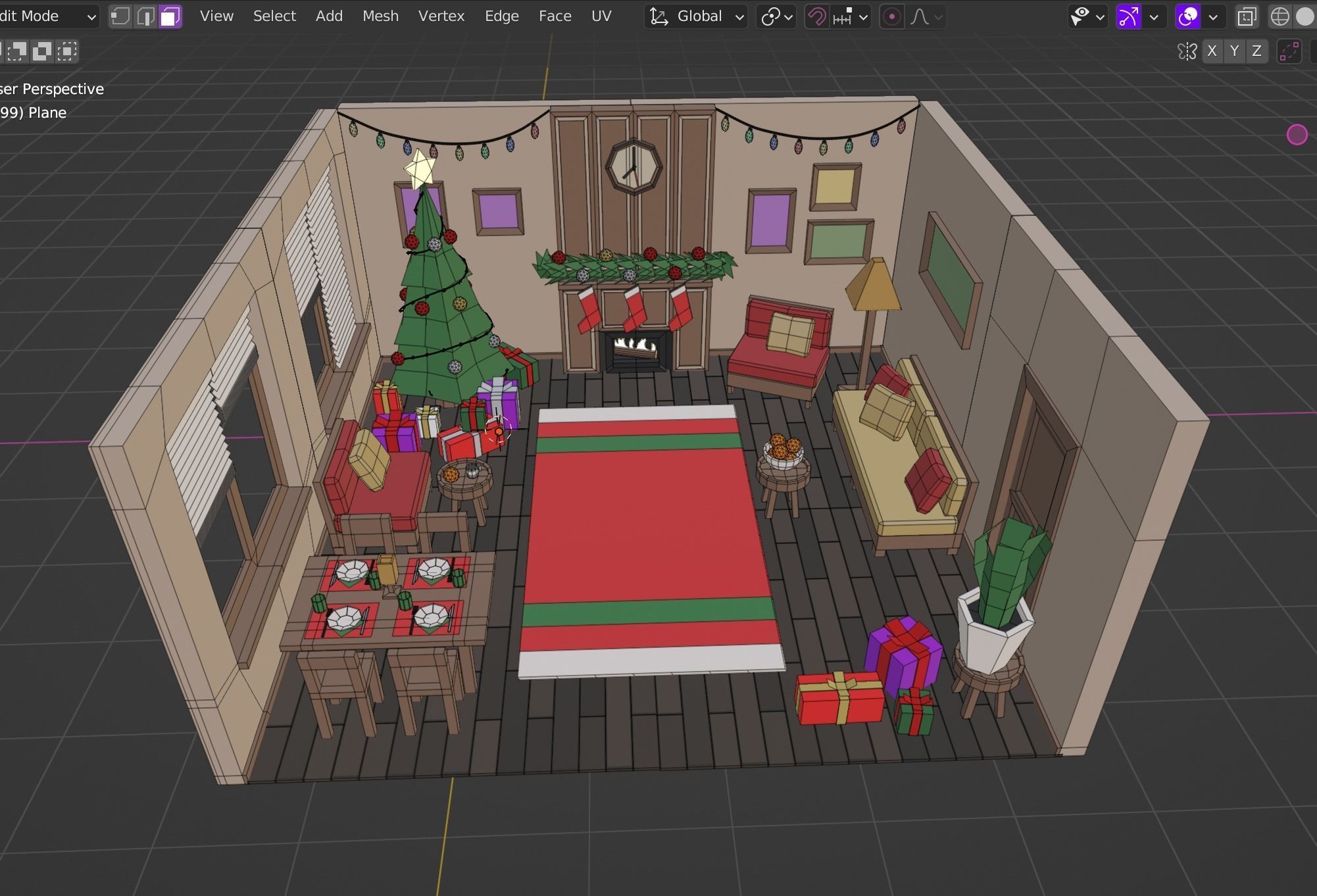Select the intersect selection mode icon

pos(67,51)
